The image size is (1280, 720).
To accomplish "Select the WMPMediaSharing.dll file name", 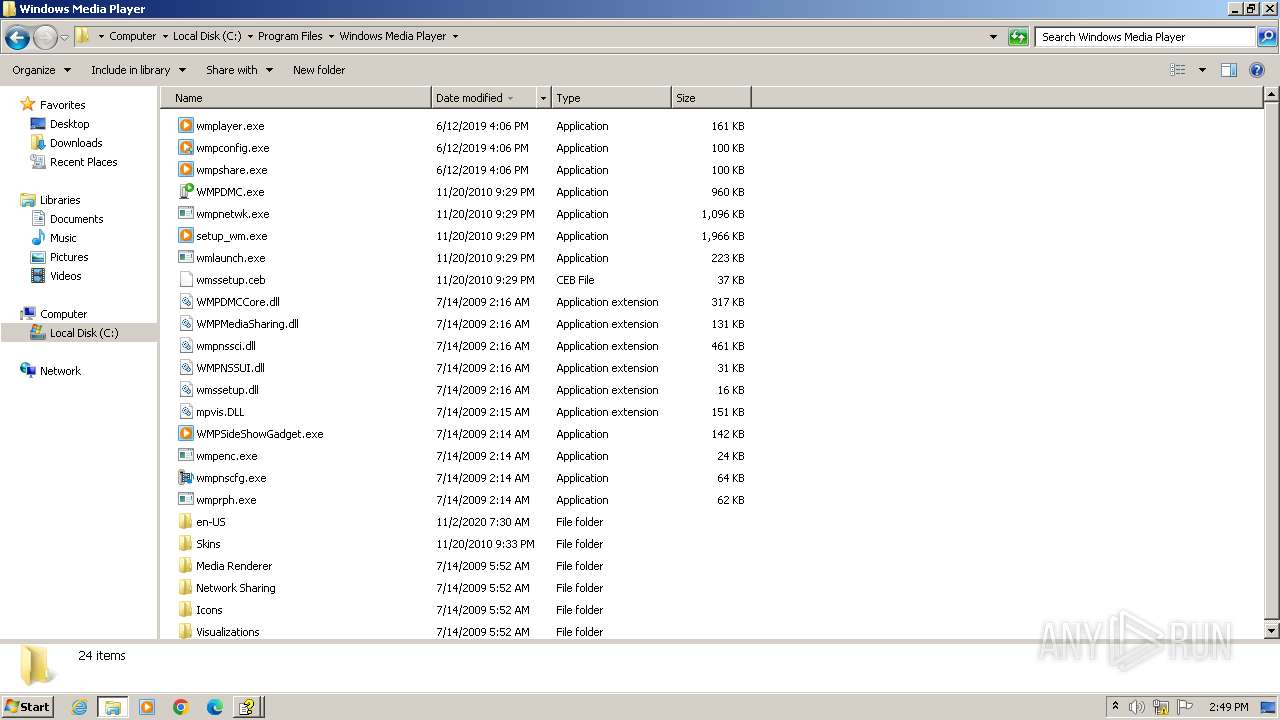I will [247, 324].
